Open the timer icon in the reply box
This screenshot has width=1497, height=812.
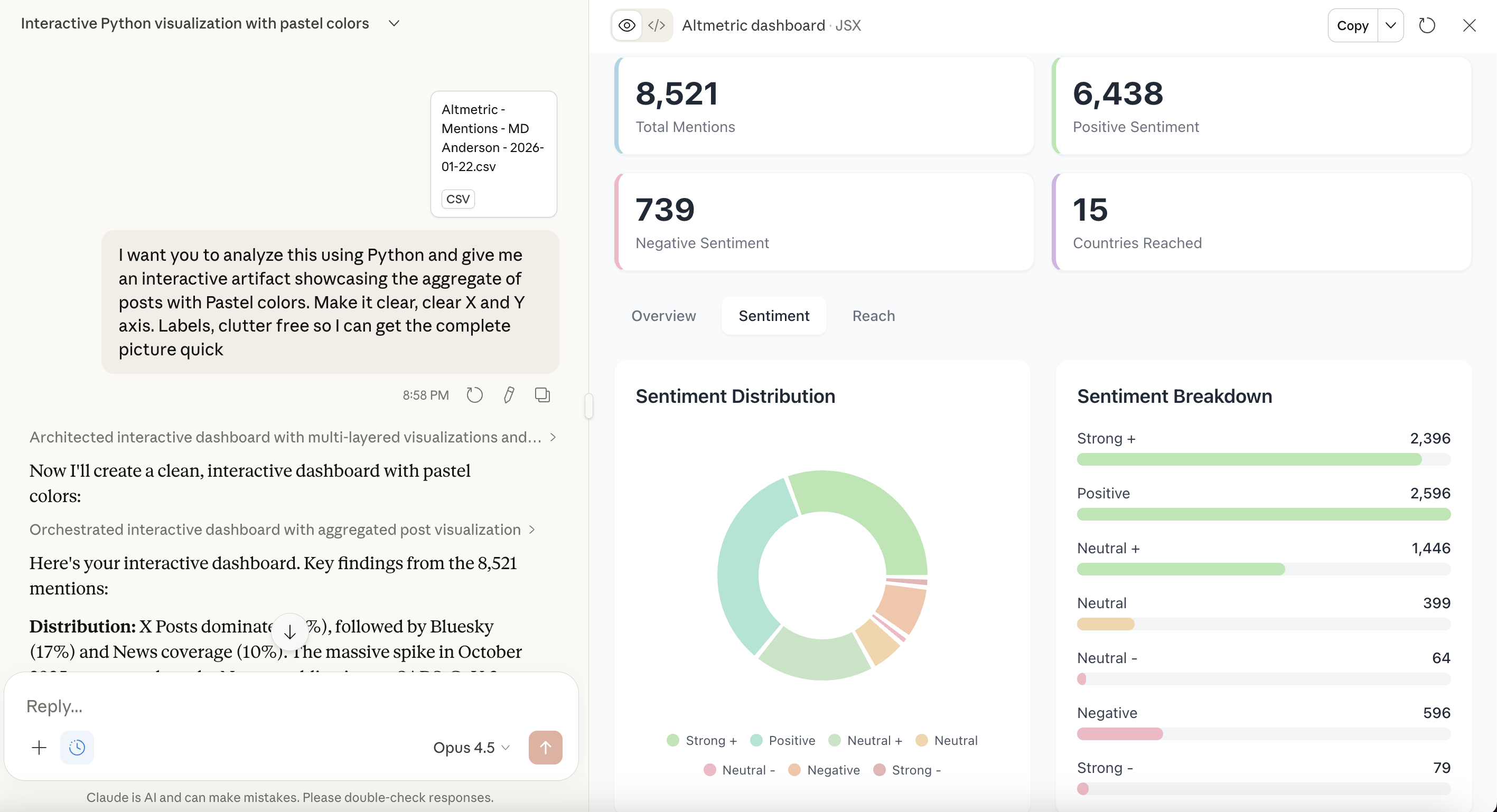[x=77, y=748]
